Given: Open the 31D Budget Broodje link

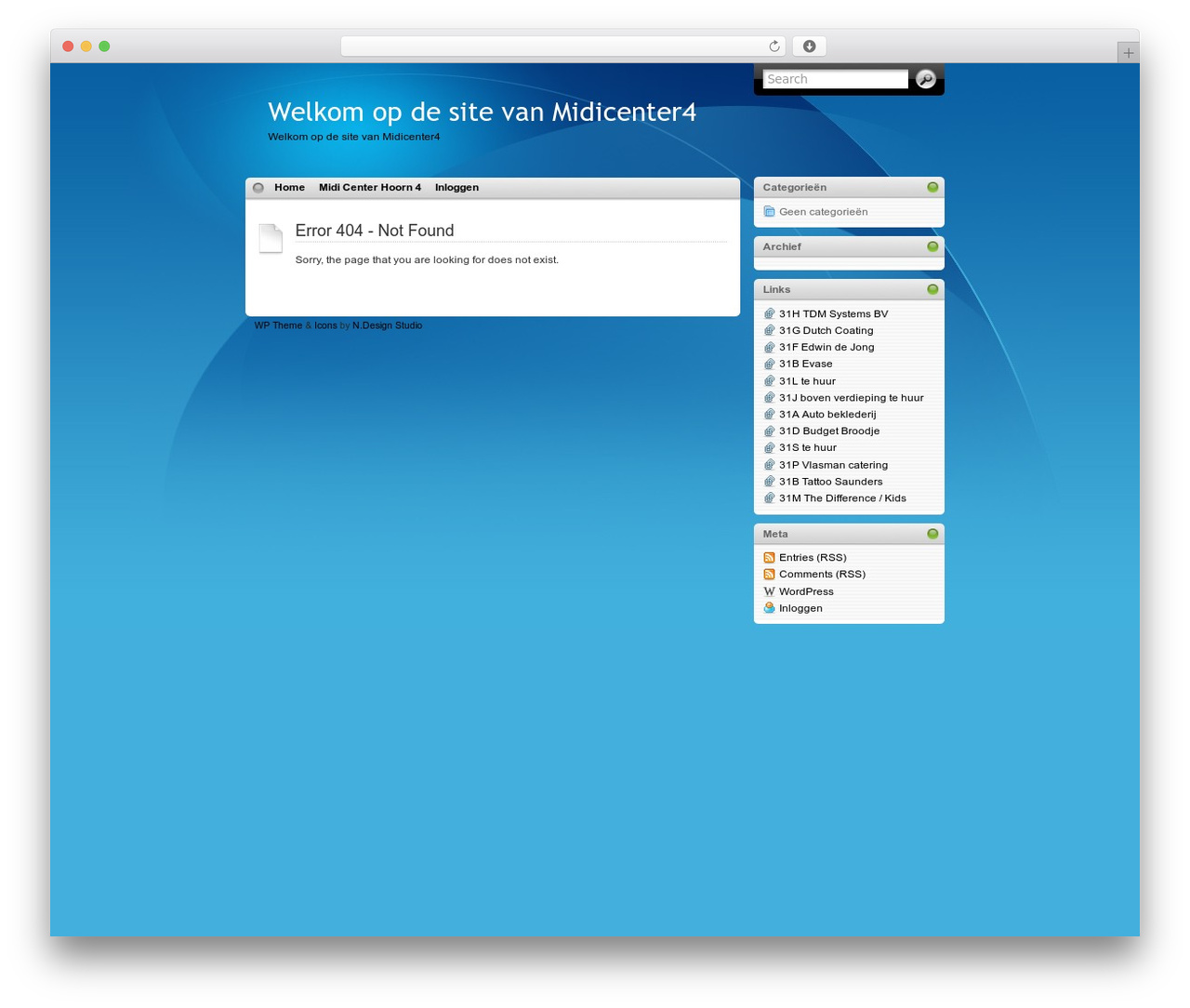Looking at the screenshot, I should coord(829,431).
